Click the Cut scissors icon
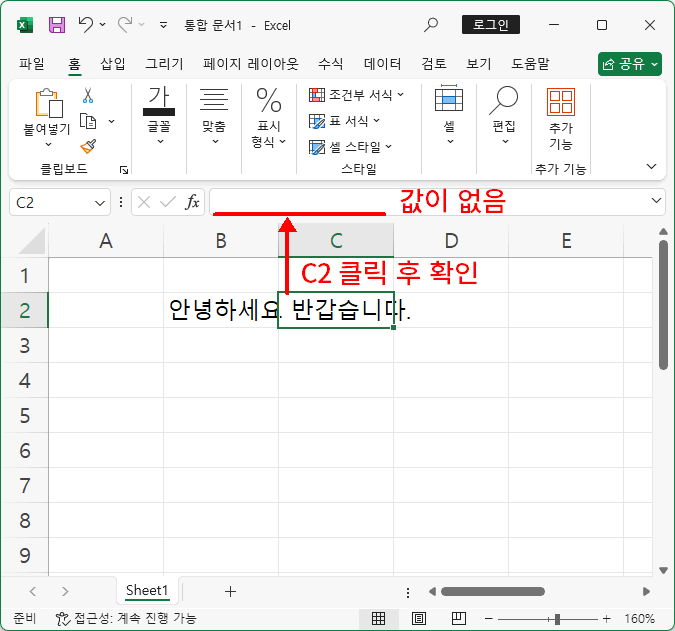Viewport: 675px width, 631px height. [x=88, y=96]
